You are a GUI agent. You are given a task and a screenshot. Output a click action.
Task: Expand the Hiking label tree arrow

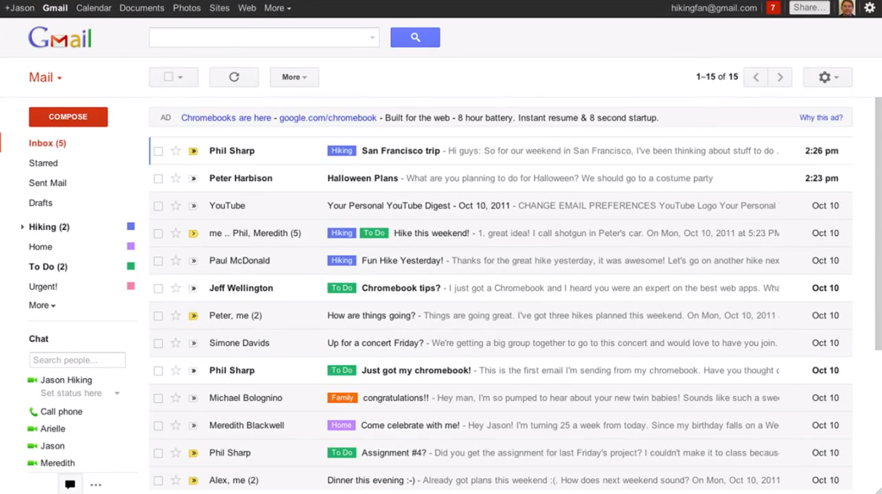tap(22, 227)
